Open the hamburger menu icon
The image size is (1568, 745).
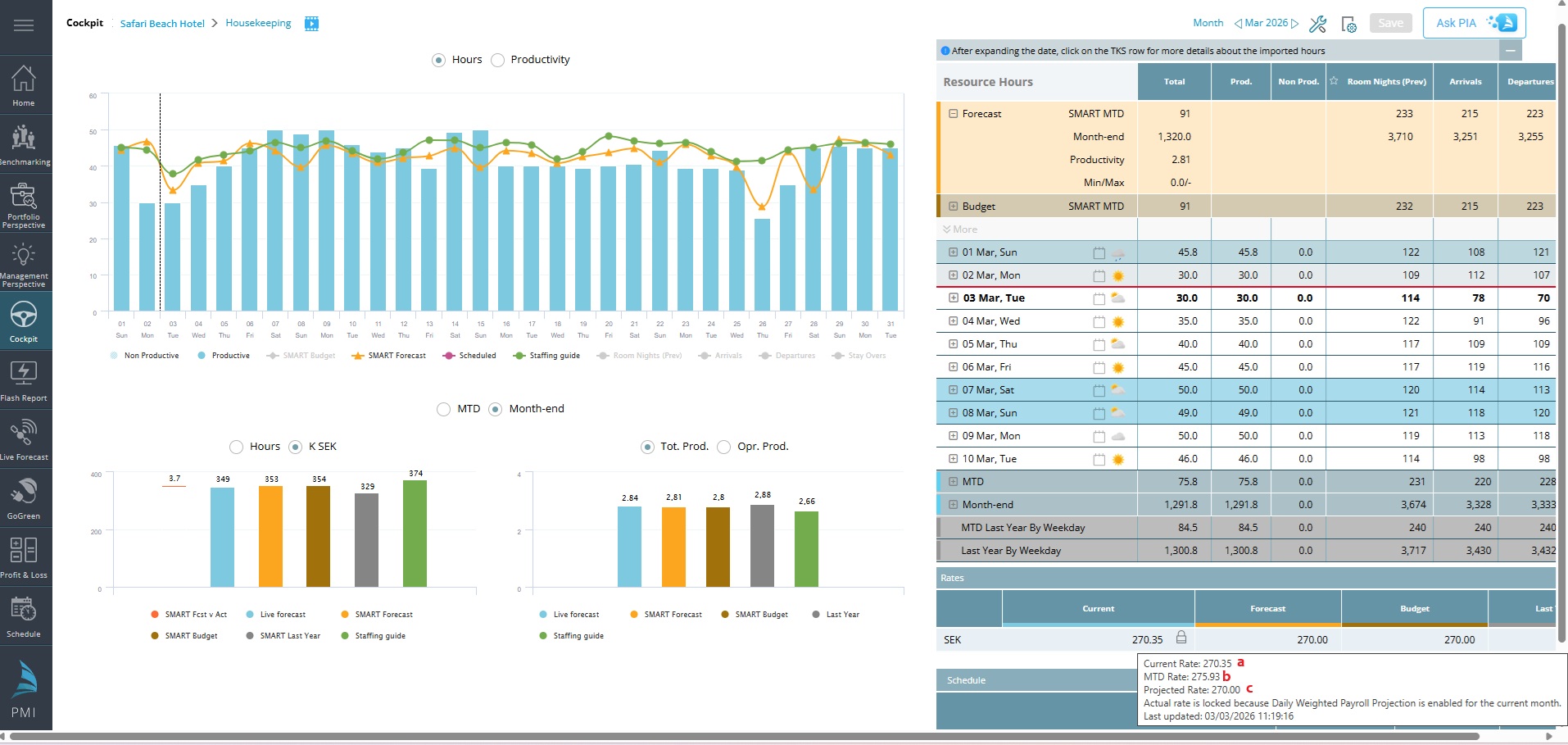click(24, 25)
